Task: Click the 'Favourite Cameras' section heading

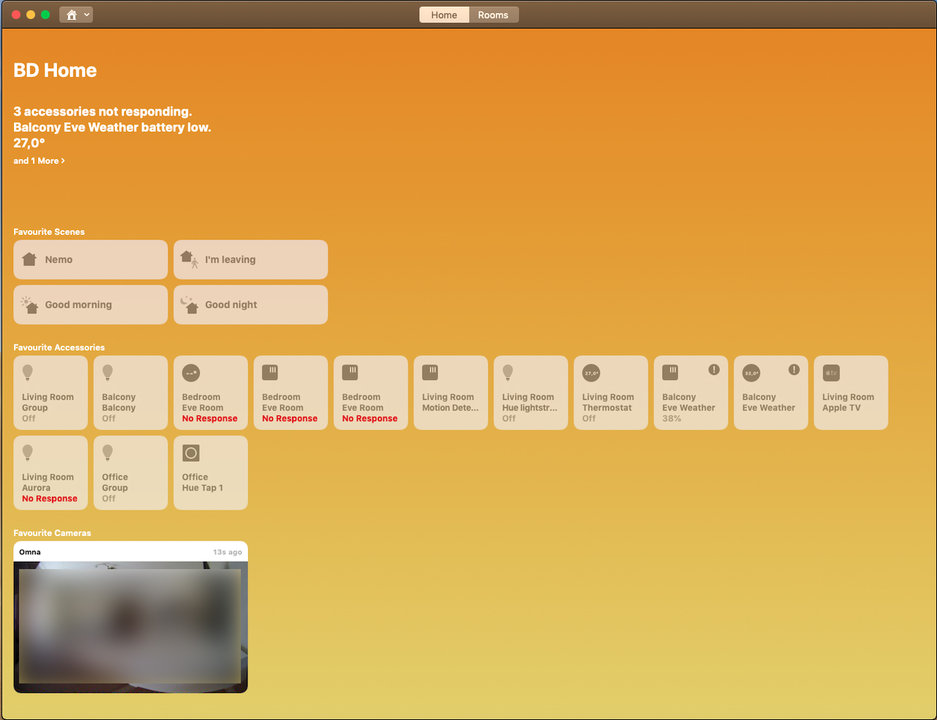Action: pos(52,533)
